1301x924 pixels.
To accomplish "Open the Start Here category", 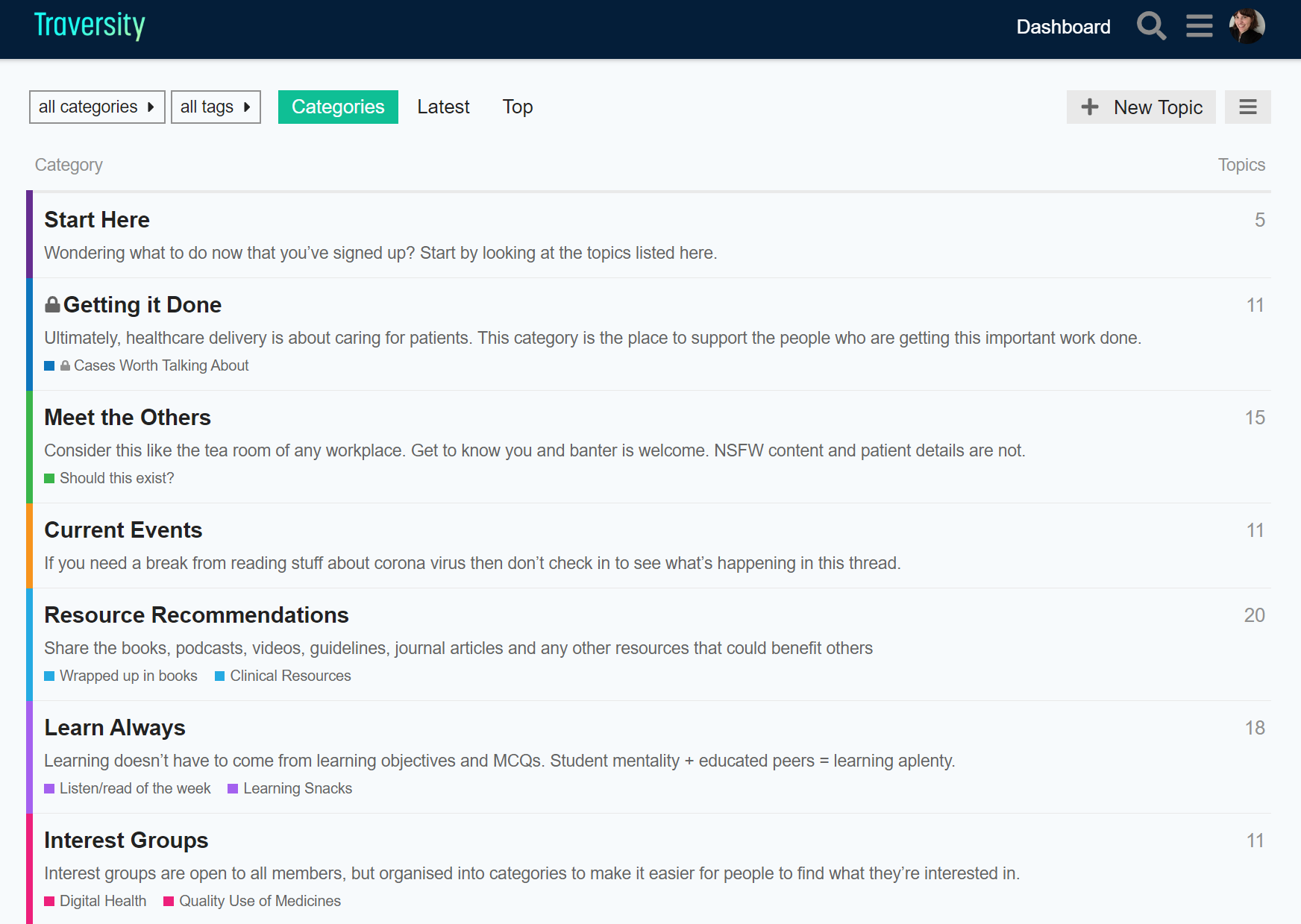I will 97,219.
